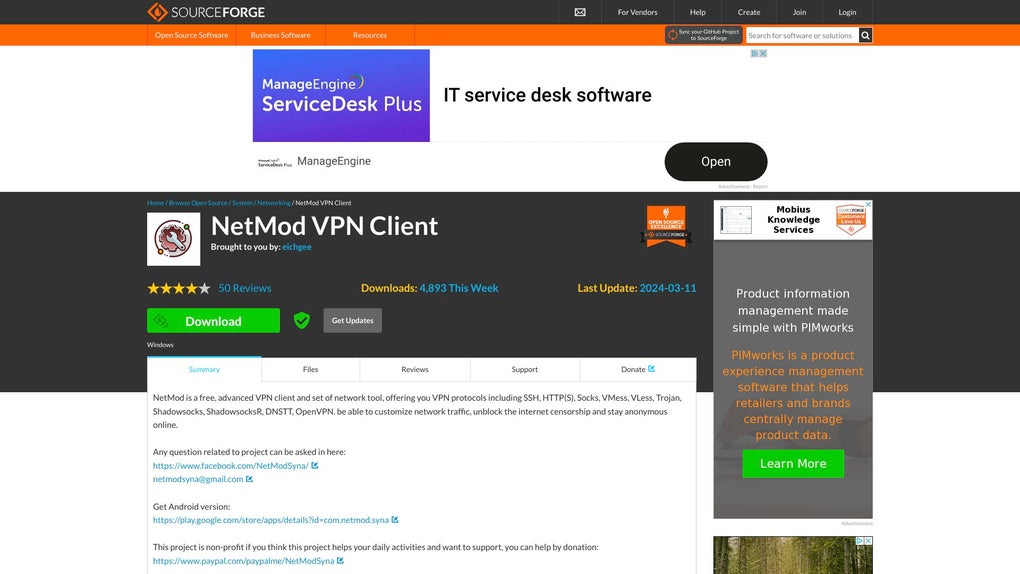Open Sync your GitHub Project button
The width and height of the screenshot is (1020, 574).
704,35
